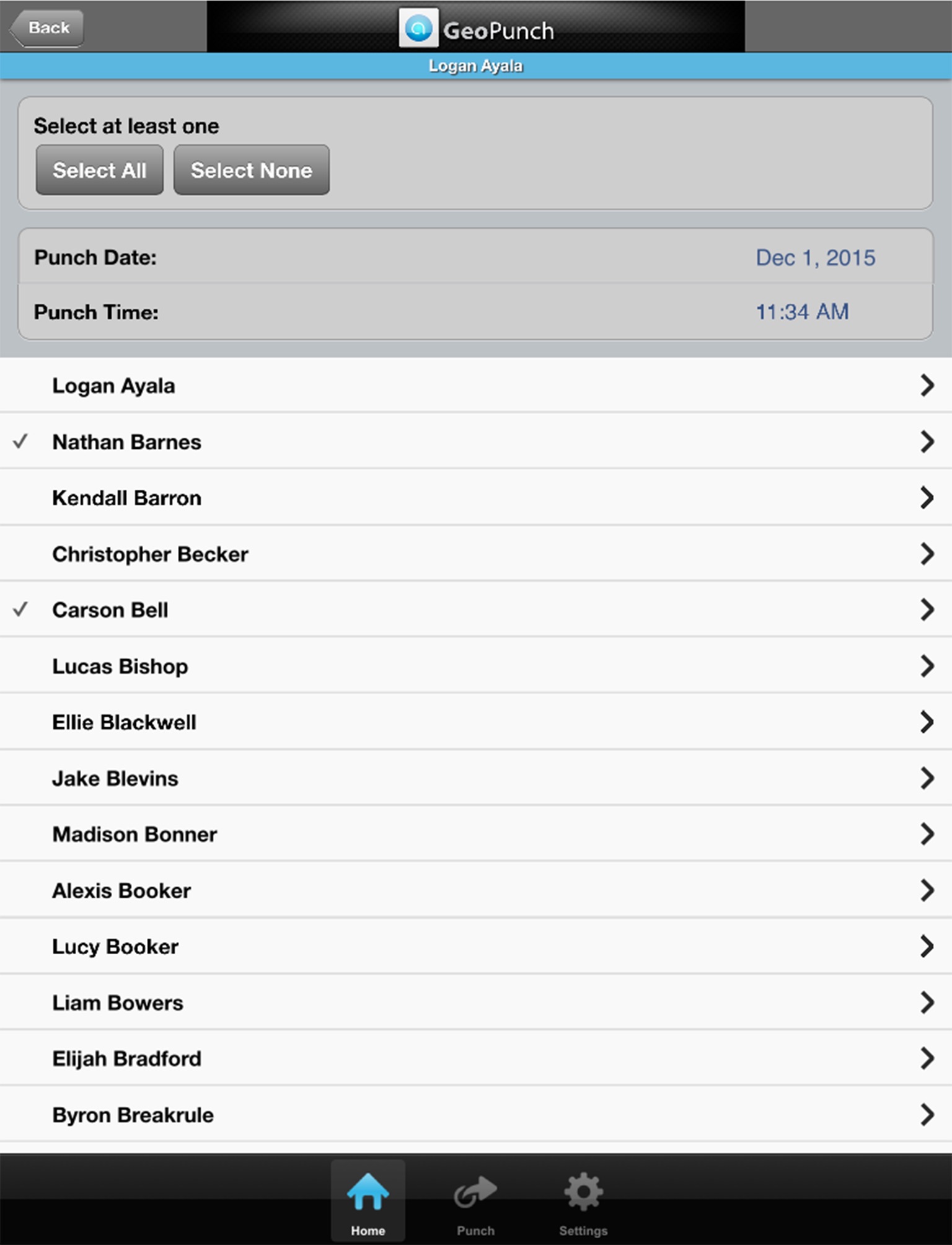Change the punch date Dec 1, 2015
The image size is (952, 1245).
(x=815, y=257)
